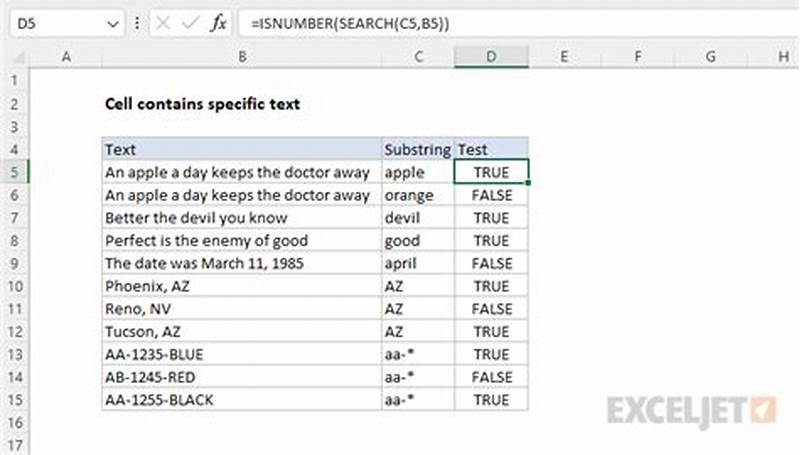Click the Cancel X icon in formula bar
Viewport: 800px width, 455px height.
[163, 23]
